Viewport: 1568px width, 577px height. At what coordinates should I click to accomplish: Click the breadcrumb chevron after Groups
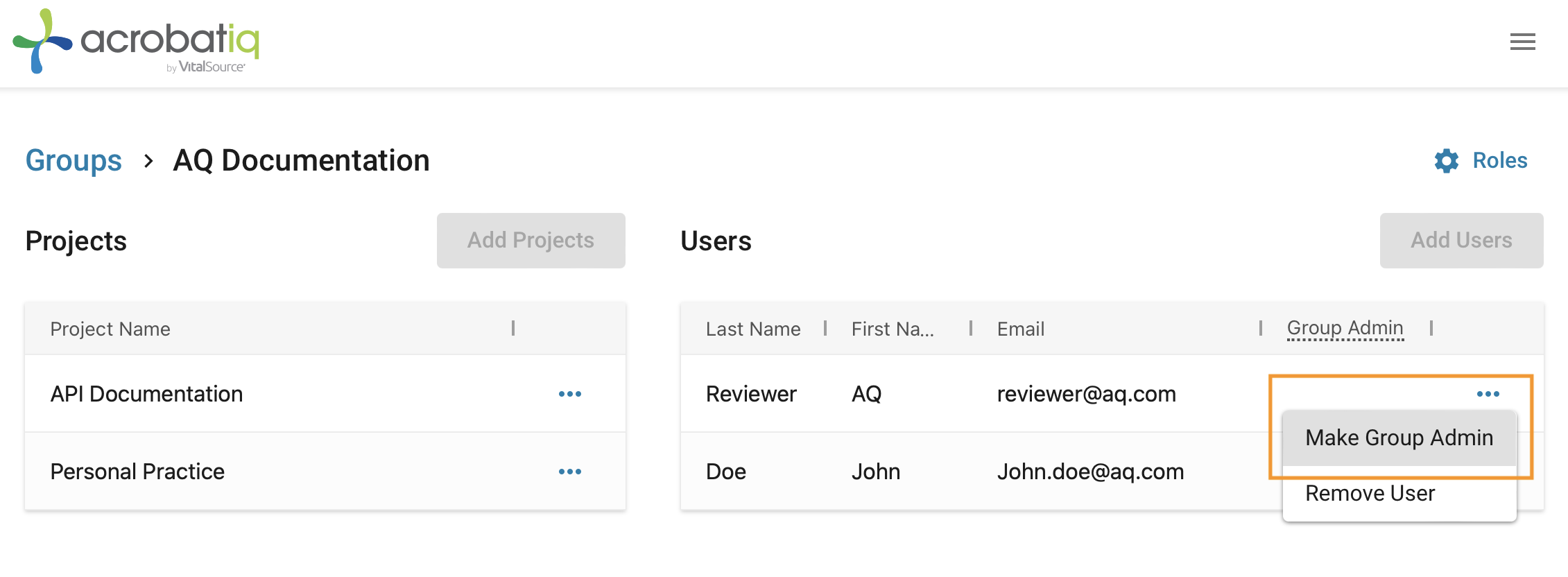[148, 161]
